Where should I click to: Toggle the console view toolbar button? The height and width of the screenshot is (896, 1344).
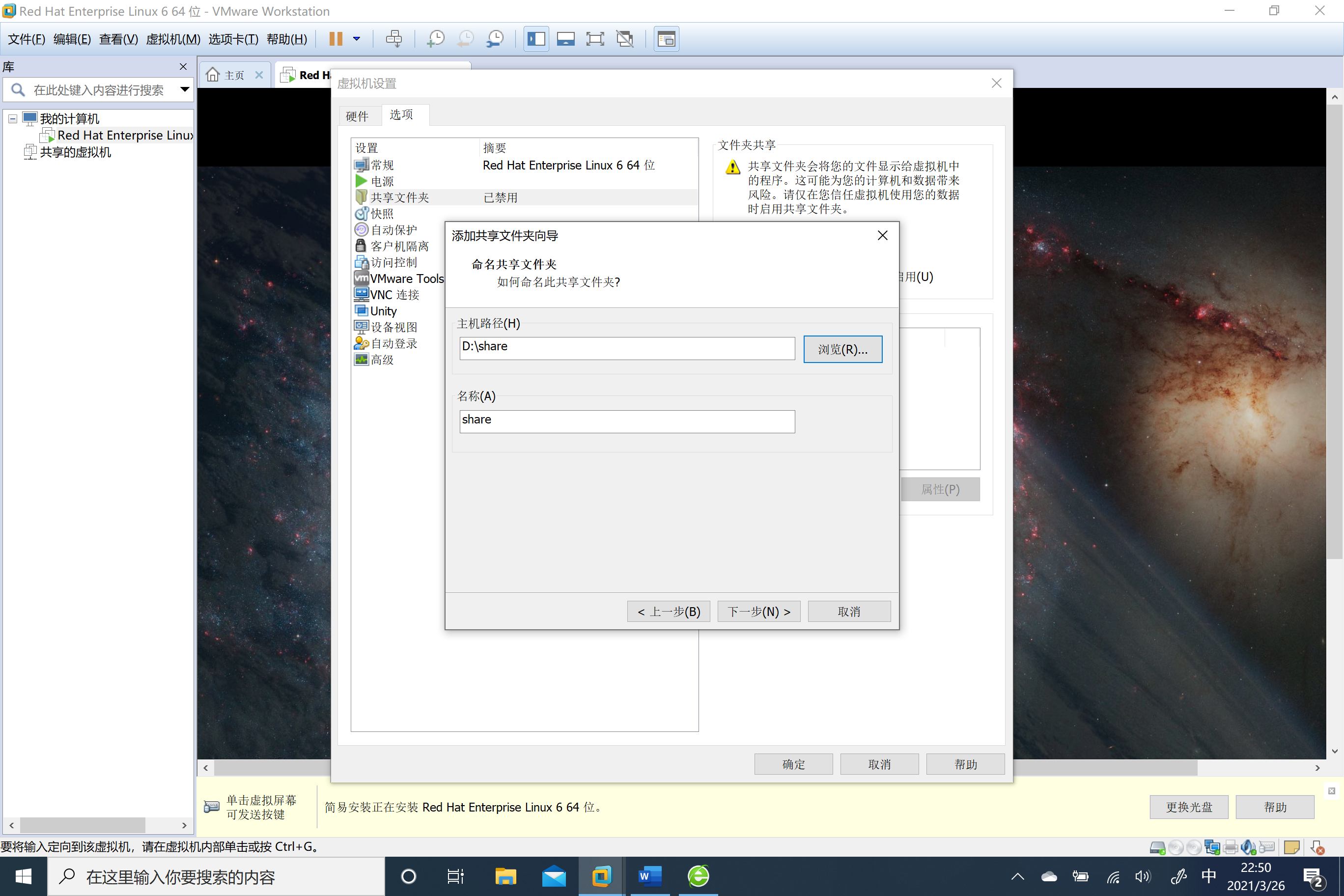click(x=666, y=39)
